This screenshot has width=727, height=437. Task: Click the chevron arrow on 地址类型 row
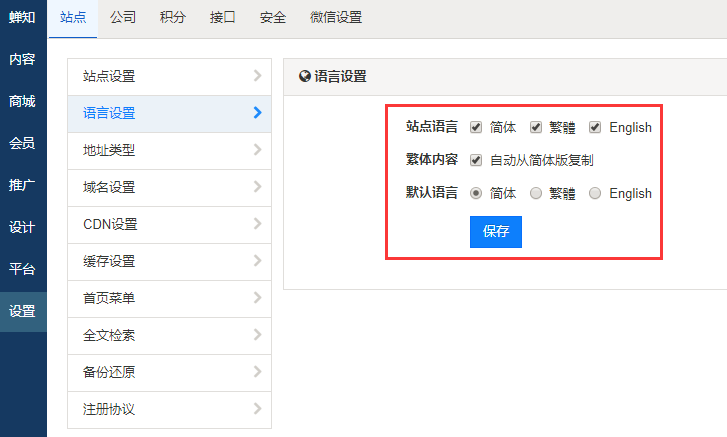[257, 150]
